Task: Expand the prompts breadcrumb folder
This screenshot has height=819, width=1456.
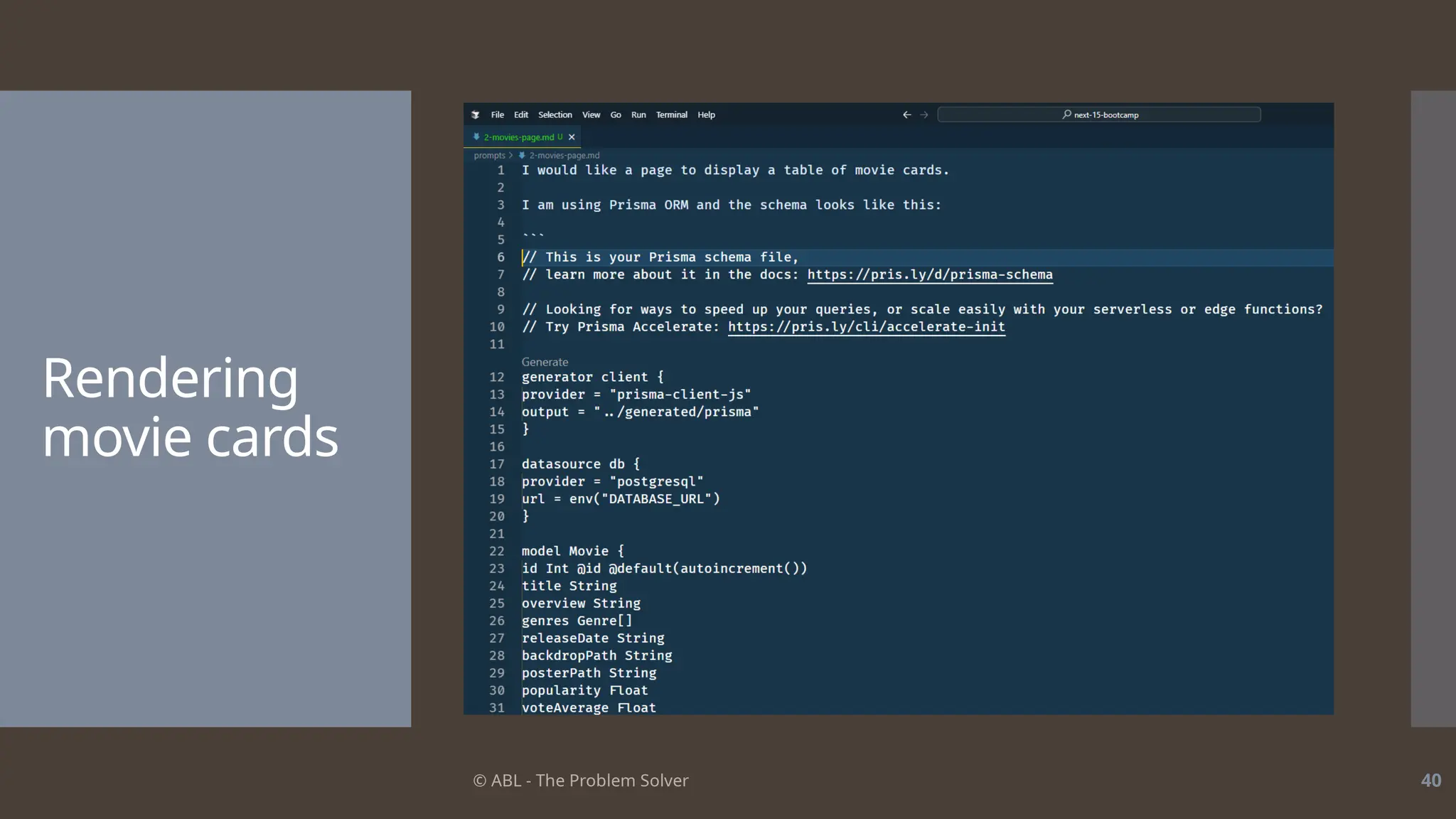Action: (489, 155)
